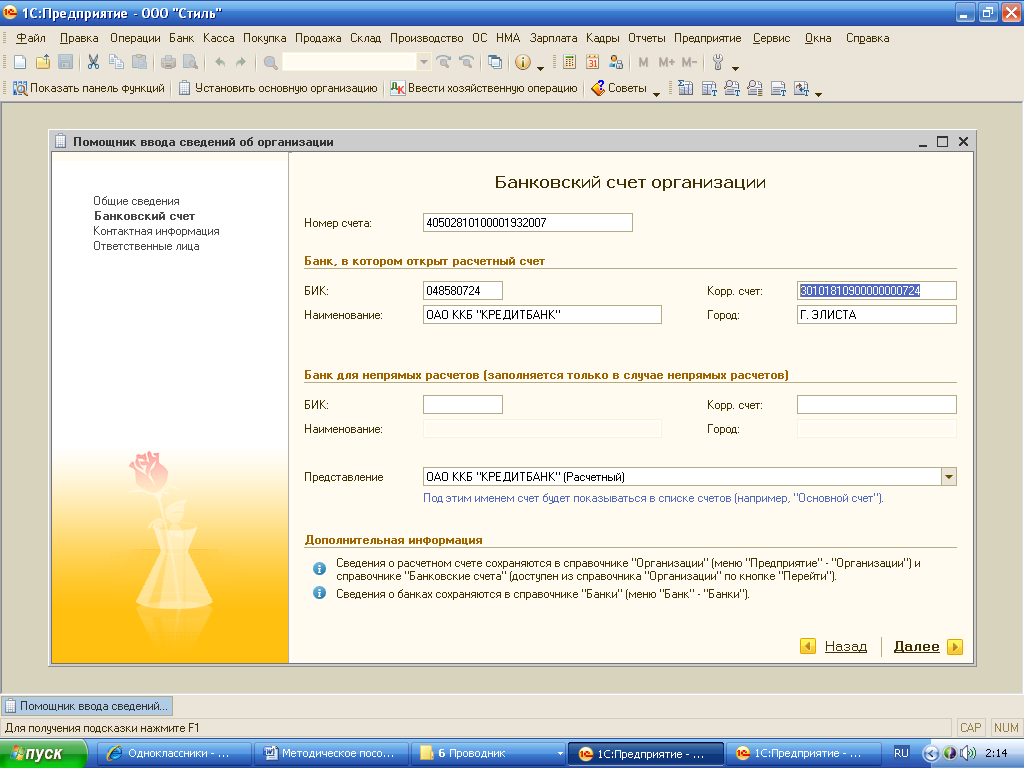Click the M+ memory button
Screen dimensions: 1024x768
666,62
